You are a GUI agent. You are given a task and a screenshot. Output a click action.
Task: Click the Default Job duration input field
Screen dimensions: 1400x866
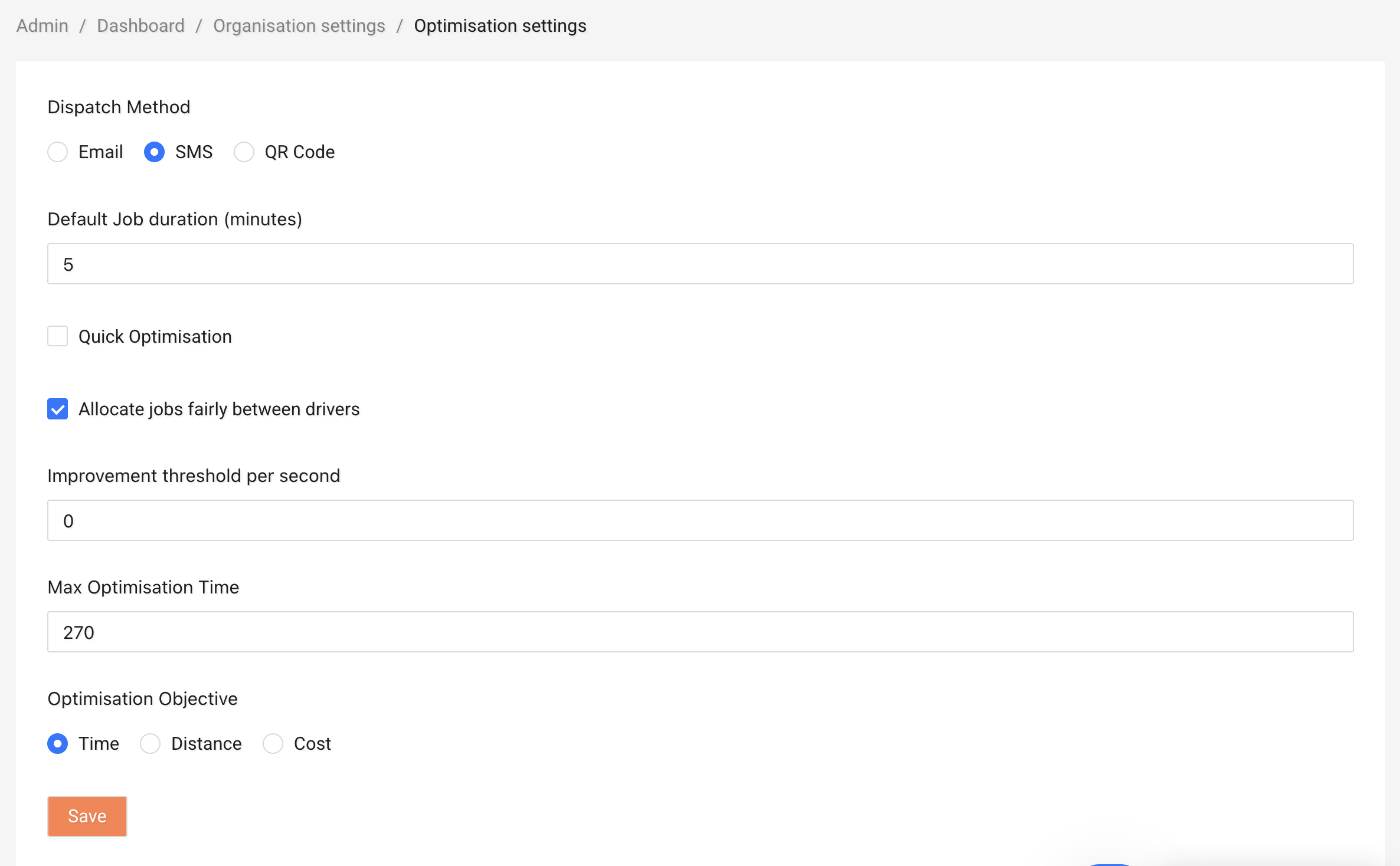coord(700,264)
